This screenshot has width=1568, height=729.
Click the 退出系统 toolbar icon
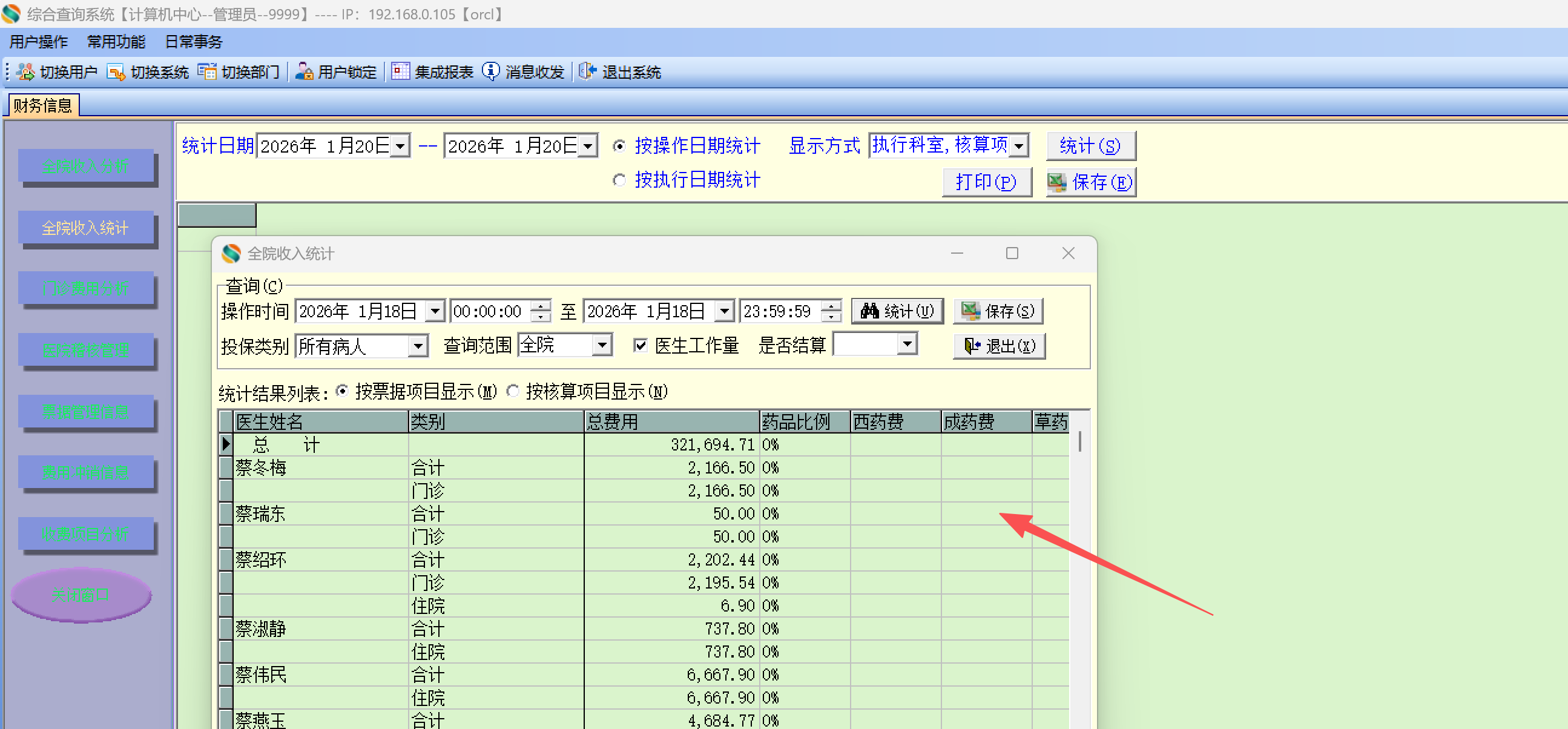coord(587,72)
